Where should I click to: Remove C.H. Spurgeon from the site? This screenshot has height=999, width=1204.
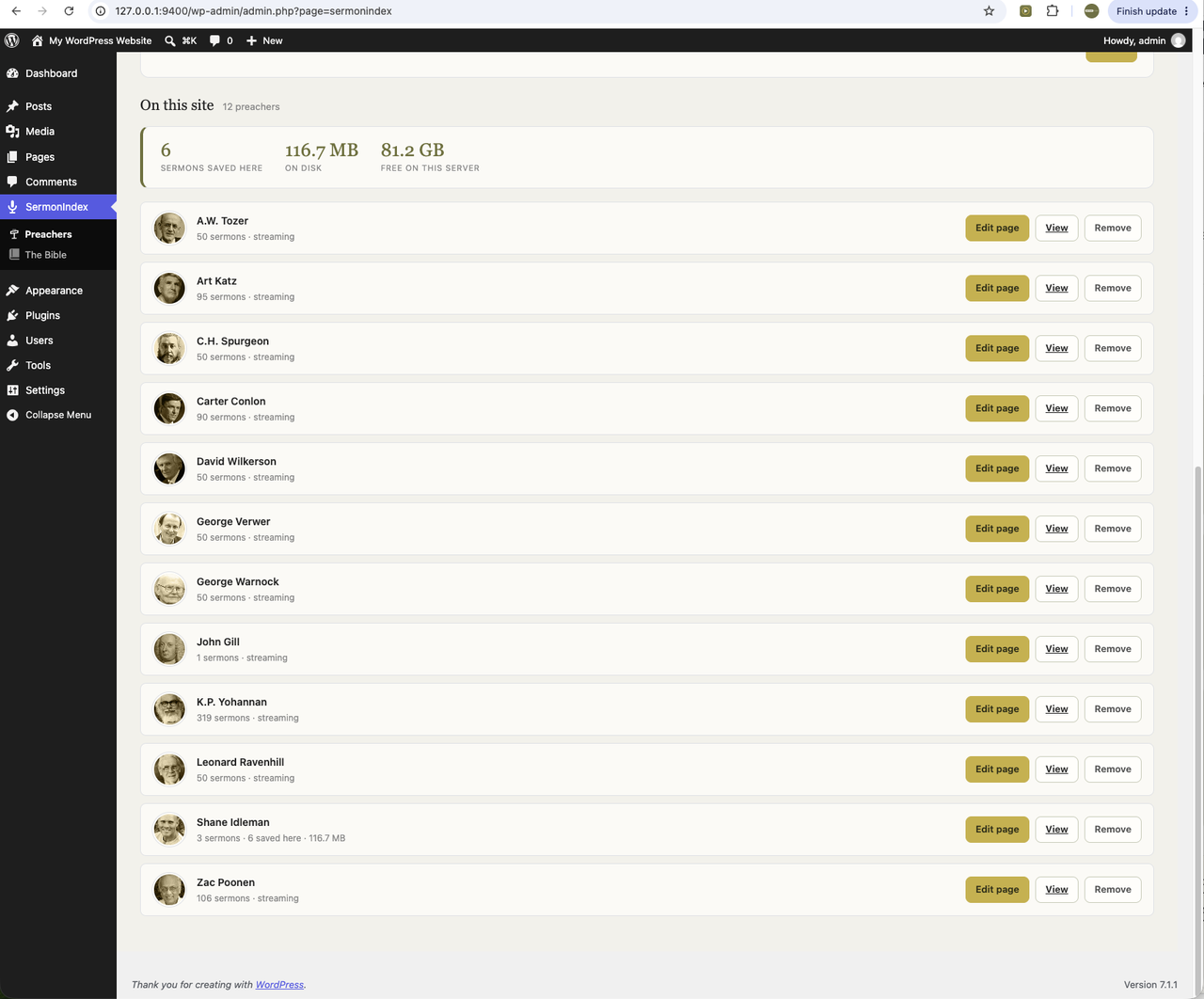[x=1113, y=348]
